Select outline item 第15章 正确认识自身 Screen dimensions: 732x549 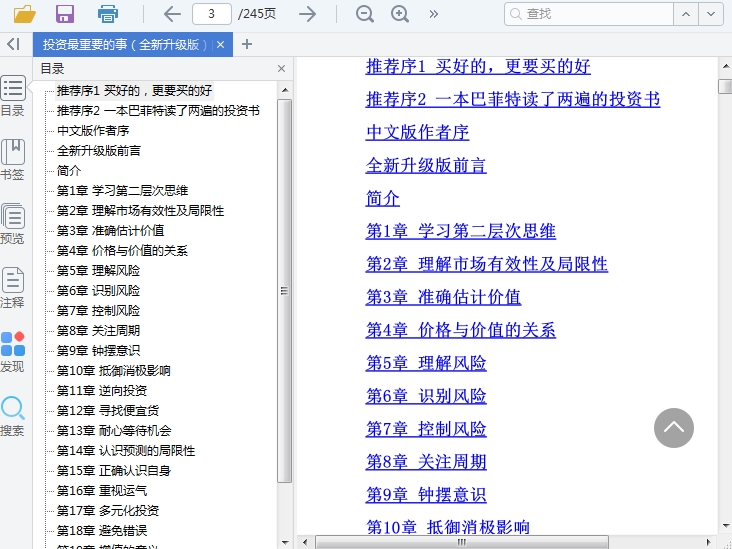tap(114, 471)
